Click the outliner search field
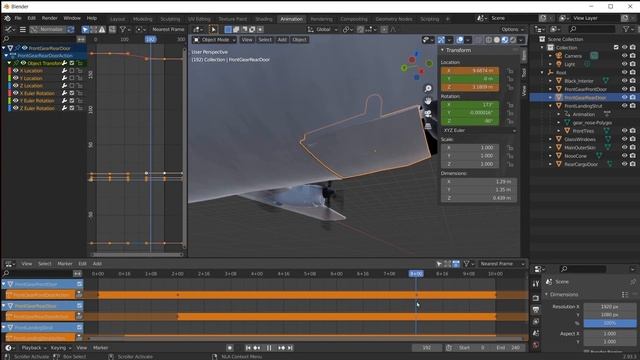 coord(592,29)
